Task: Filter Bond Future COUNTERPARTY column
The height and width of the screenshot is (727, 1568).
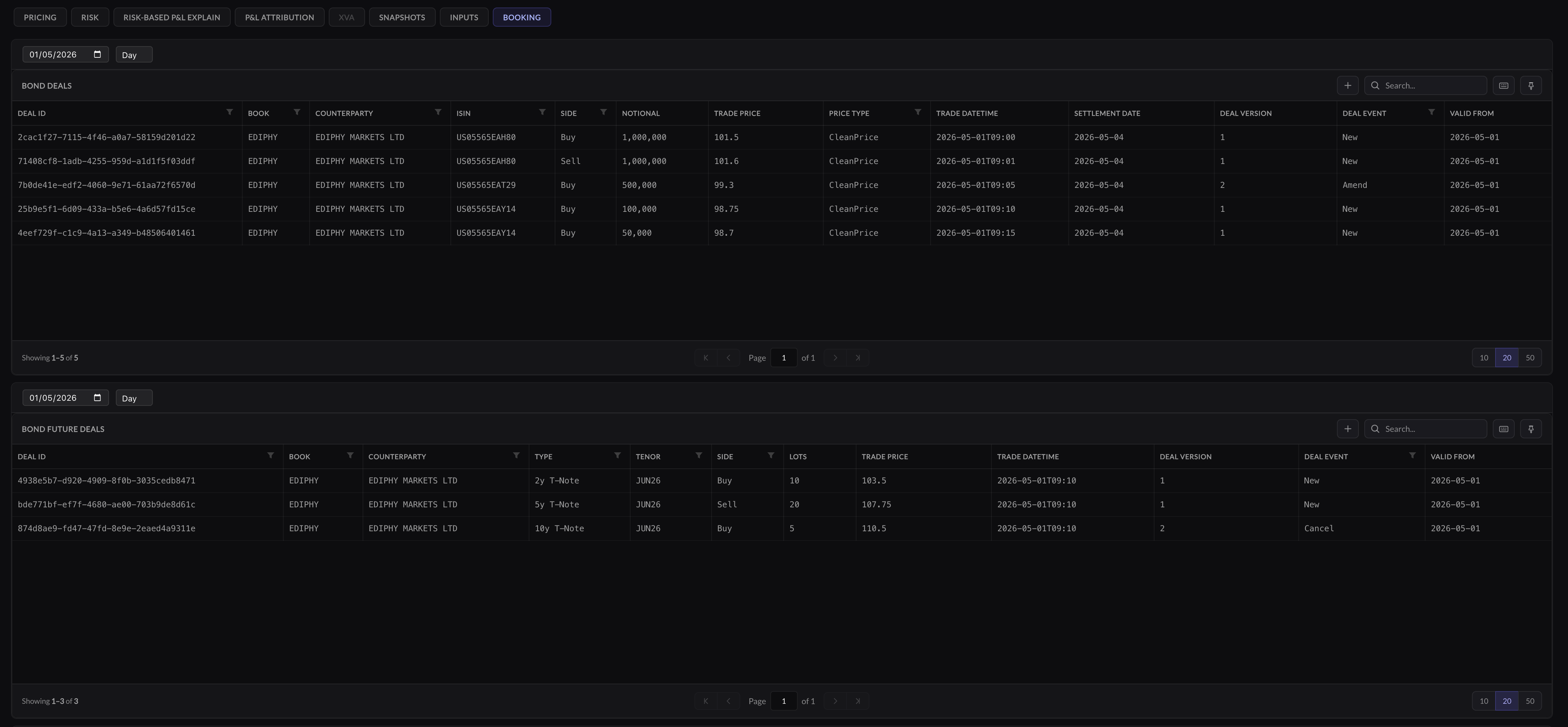Action: click(517, 456)
